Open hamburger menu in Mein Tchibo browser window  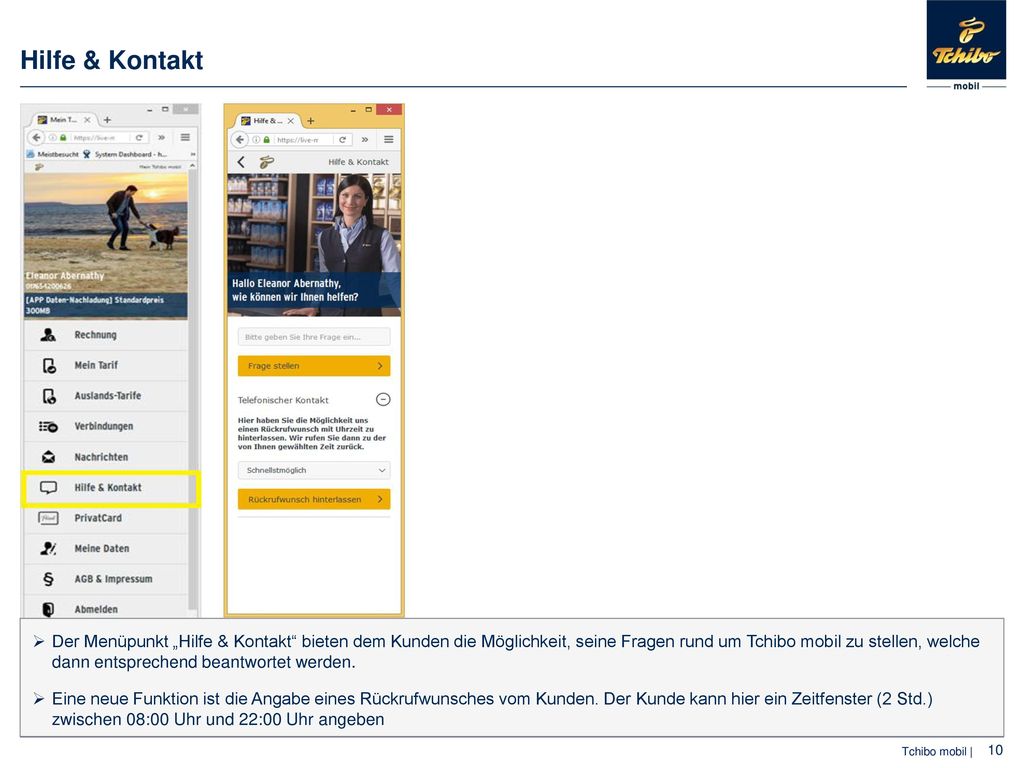(185, 137)
